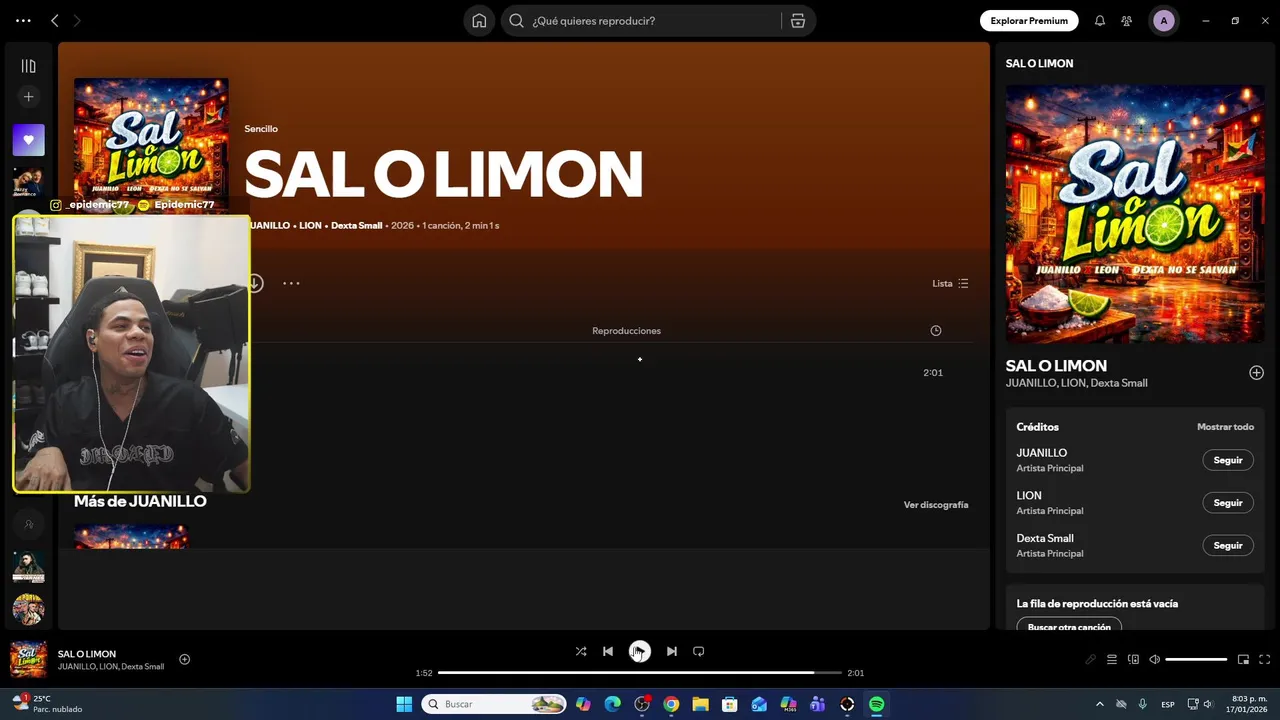Open the Dexta Small artist link in header
Screen dimensions: 1280x720
(x=357, y=226)
